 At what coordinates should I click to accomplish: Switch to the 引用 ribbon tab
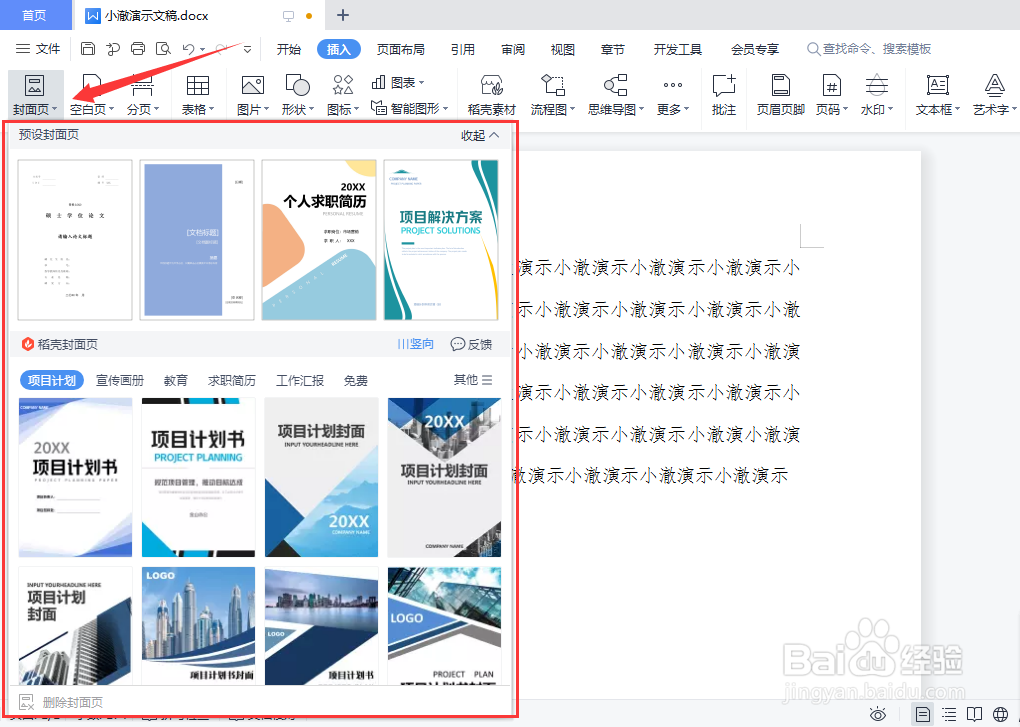pyautogui.click(x=463, y=49)
